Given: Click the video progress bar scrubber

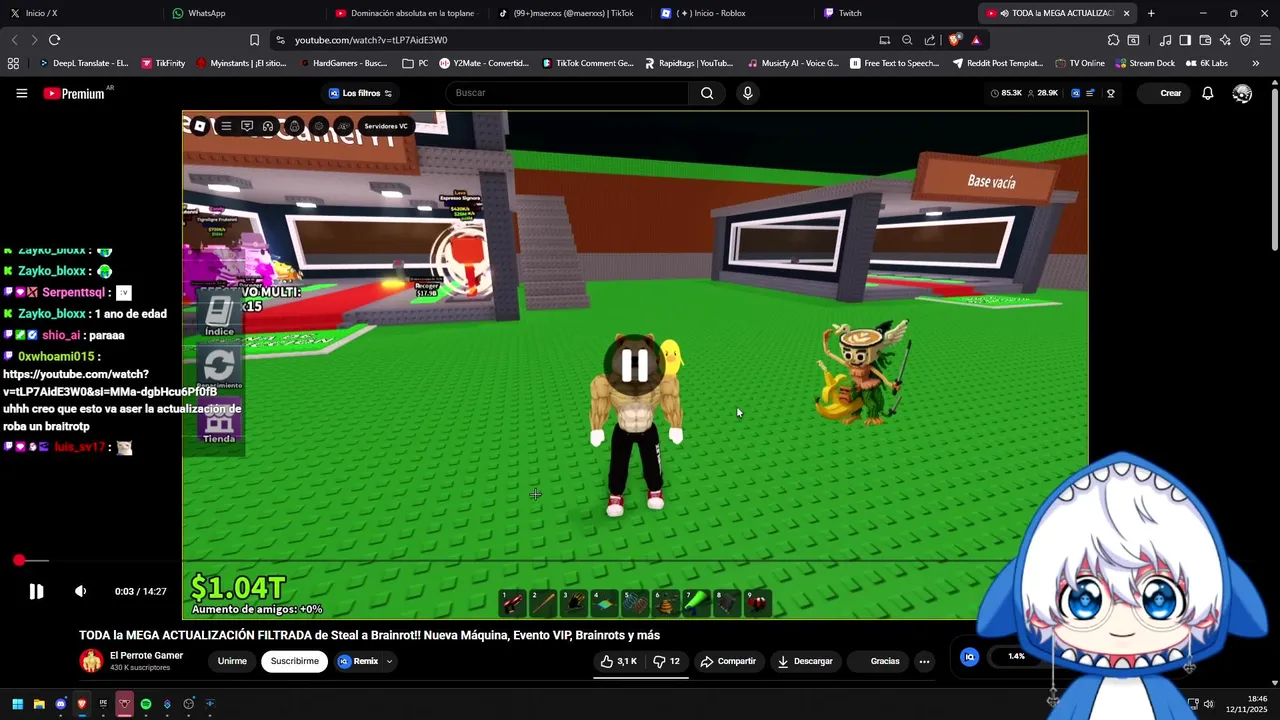Looking at the screenshot, I should [19, 560].
